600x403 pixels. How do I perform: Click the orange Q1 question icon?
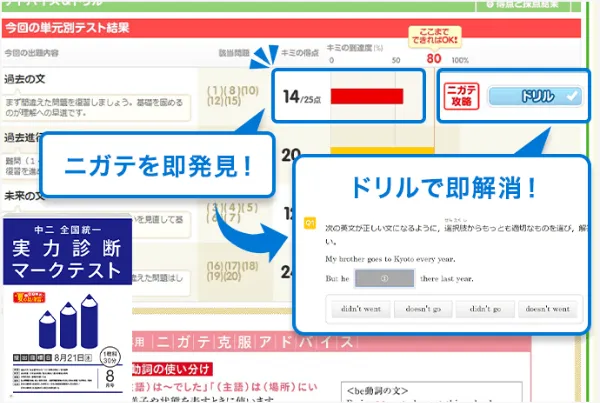[x=310, y=220]
